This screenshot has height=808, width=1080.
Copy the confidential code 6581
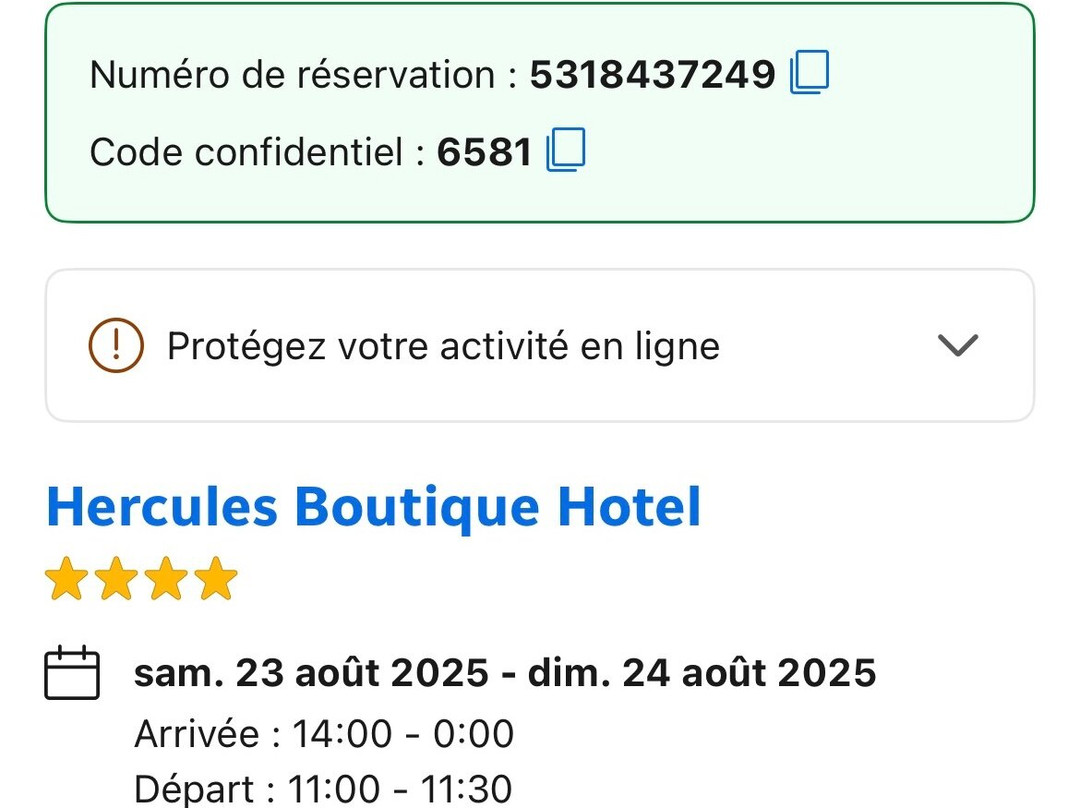pyautogui.click(x=565, y=151)
